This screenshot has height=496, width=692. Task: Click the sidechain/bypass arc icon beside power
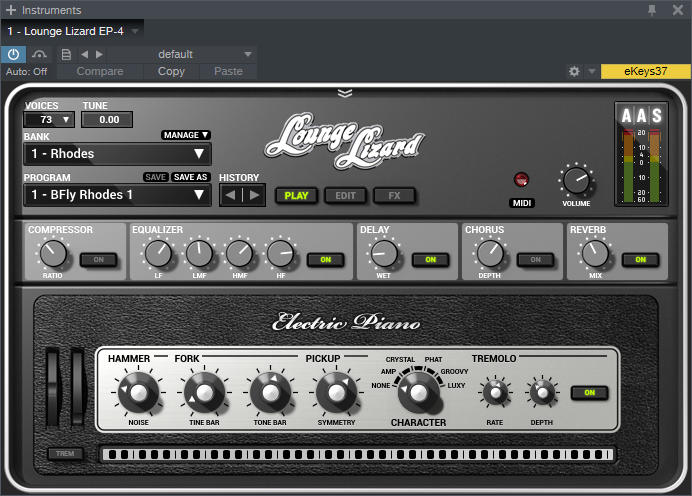click(x=39, y=54)
